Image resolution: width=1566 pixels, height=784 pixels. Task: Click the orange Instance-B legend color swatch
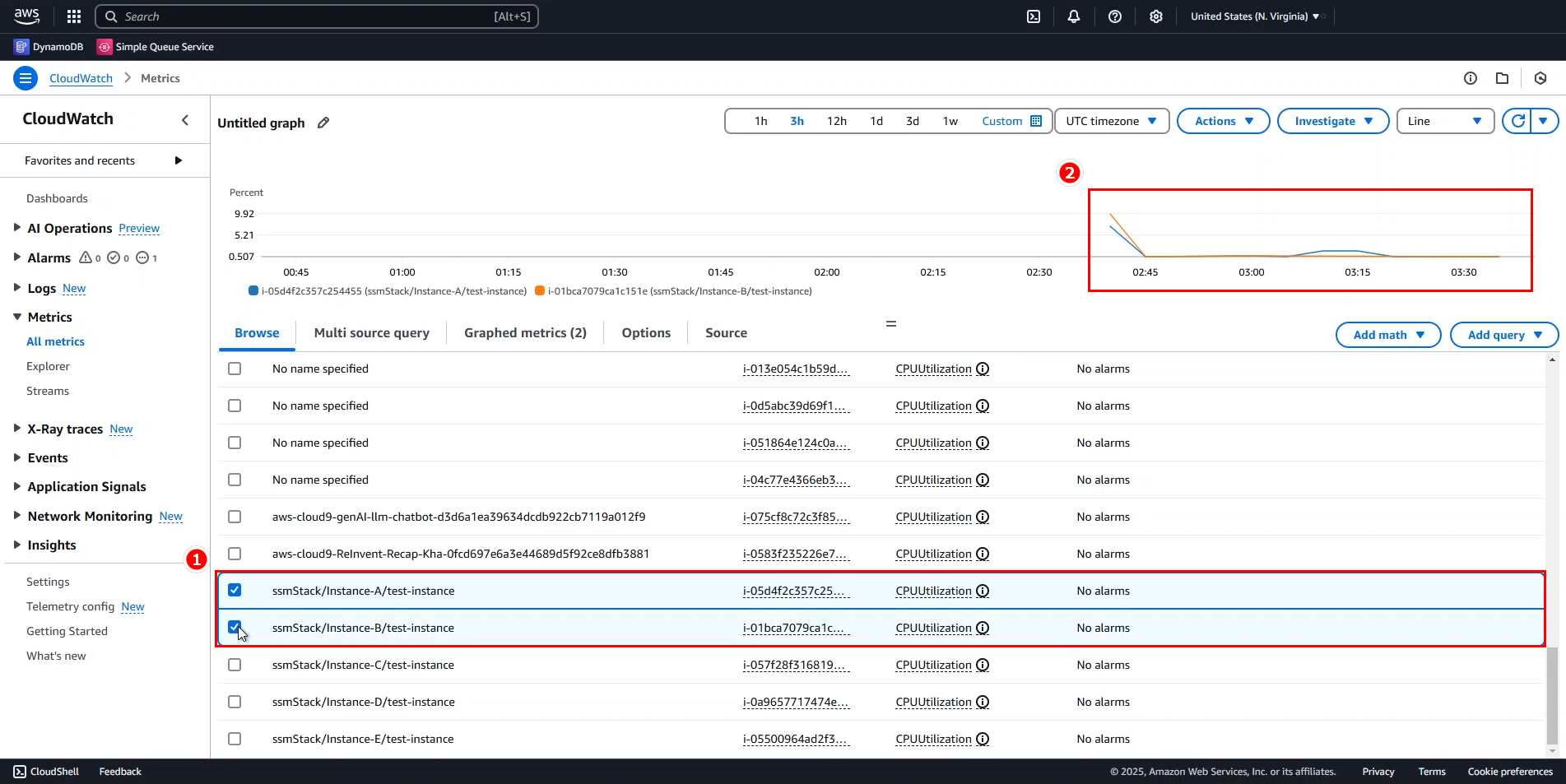(x=540, y=291)
